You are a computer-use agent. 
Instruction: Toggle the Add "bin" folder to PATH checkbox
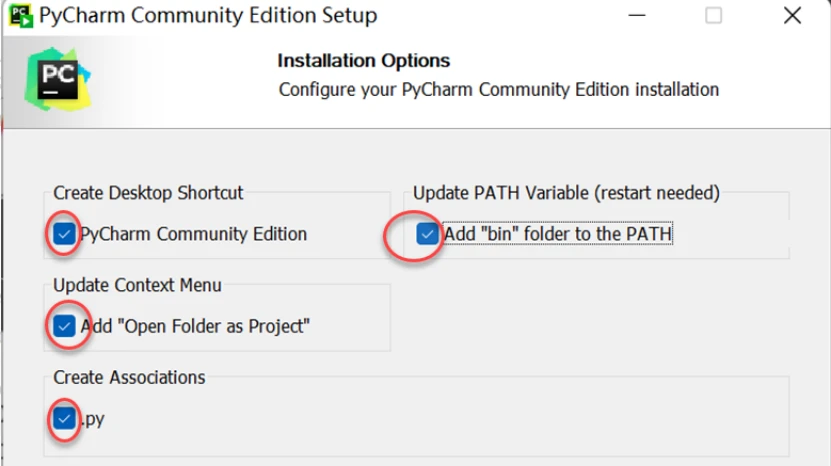[428, 234]
